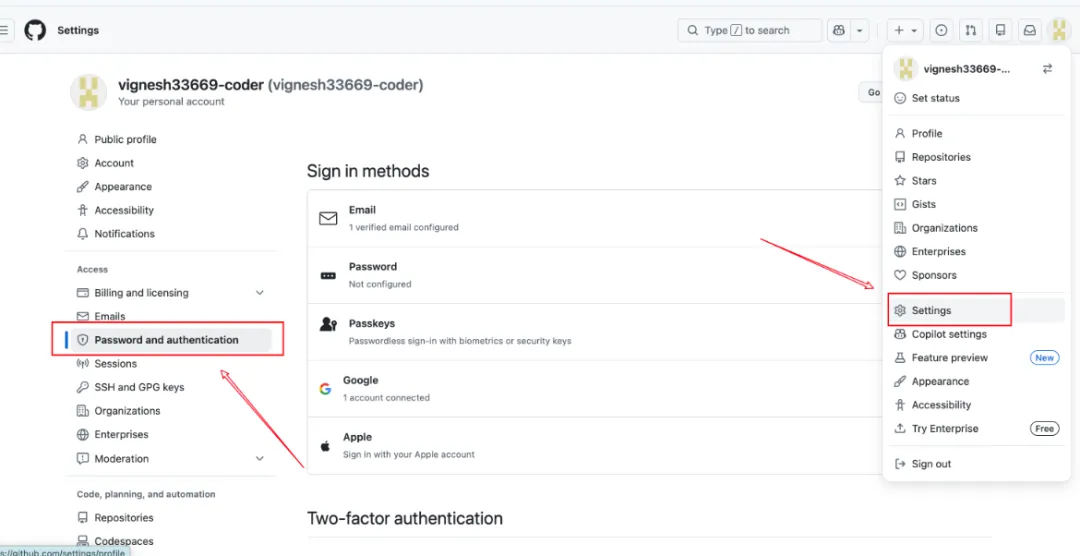Image resolution: width=1080 pixels, height=556 pixels.
Task: Choose Sign out from user menu
Action: pos(931,464)
